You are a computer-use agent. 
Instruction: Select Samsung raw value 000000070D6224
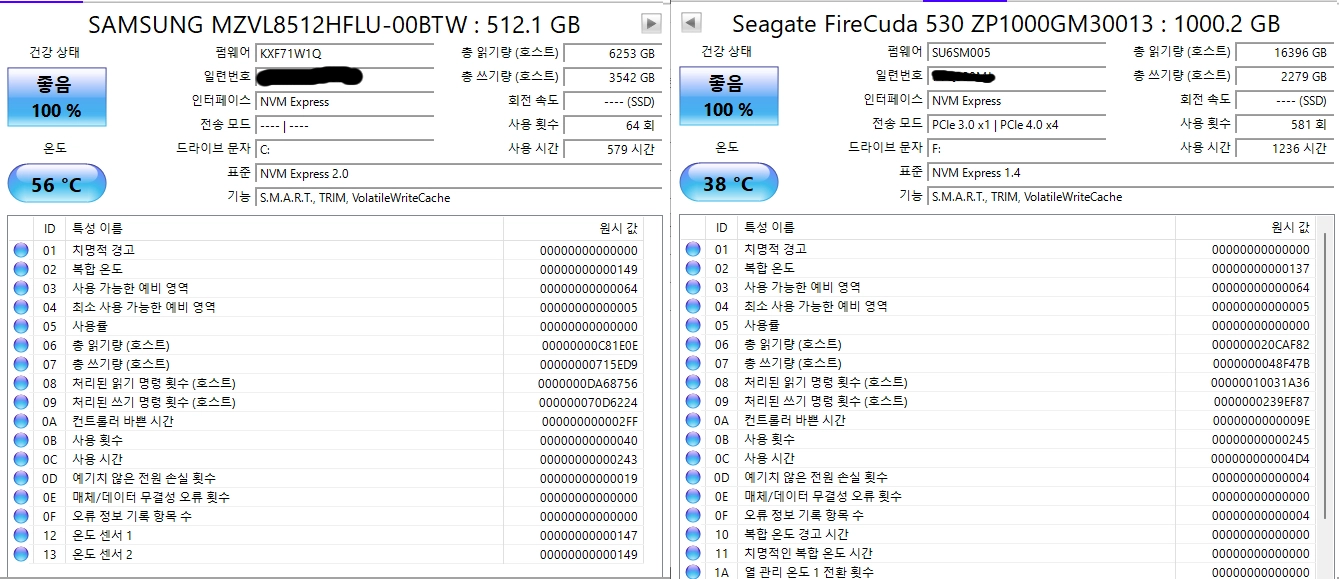(x=589, y=402)
